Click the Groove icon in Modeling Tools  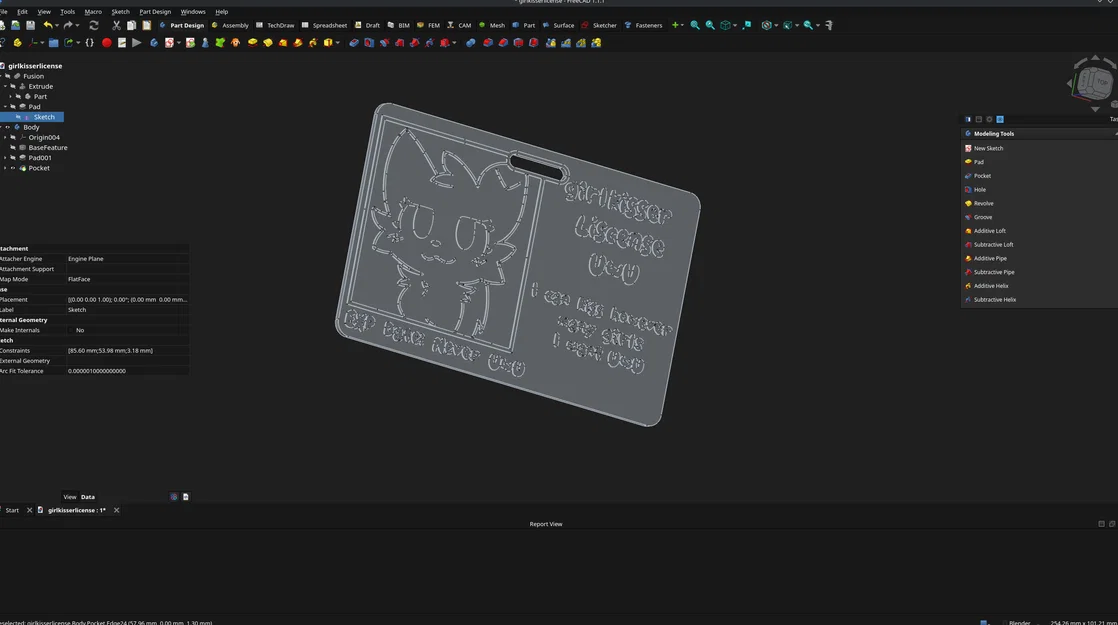968,217
